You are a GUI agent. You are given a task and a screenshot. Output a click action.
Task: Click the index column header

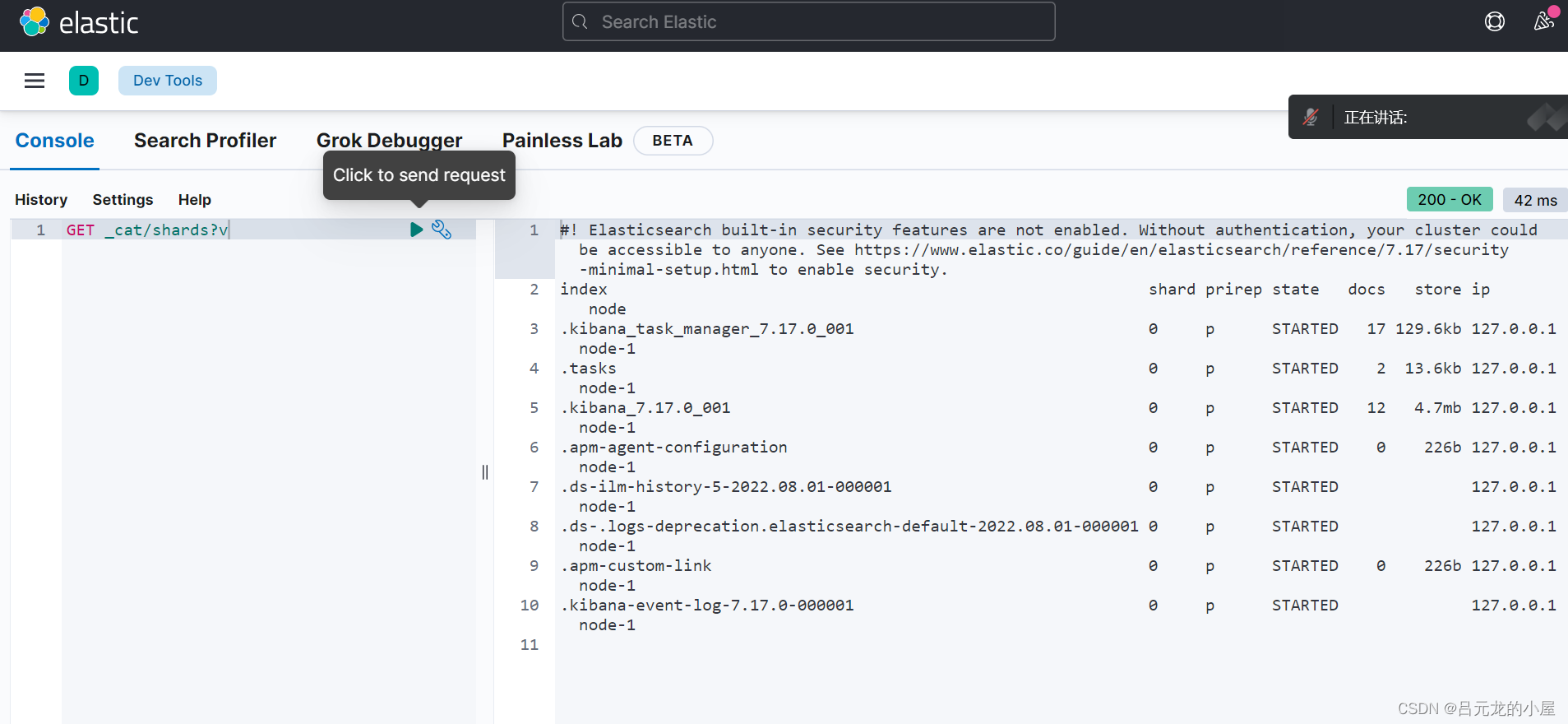(x=584, y=290)
